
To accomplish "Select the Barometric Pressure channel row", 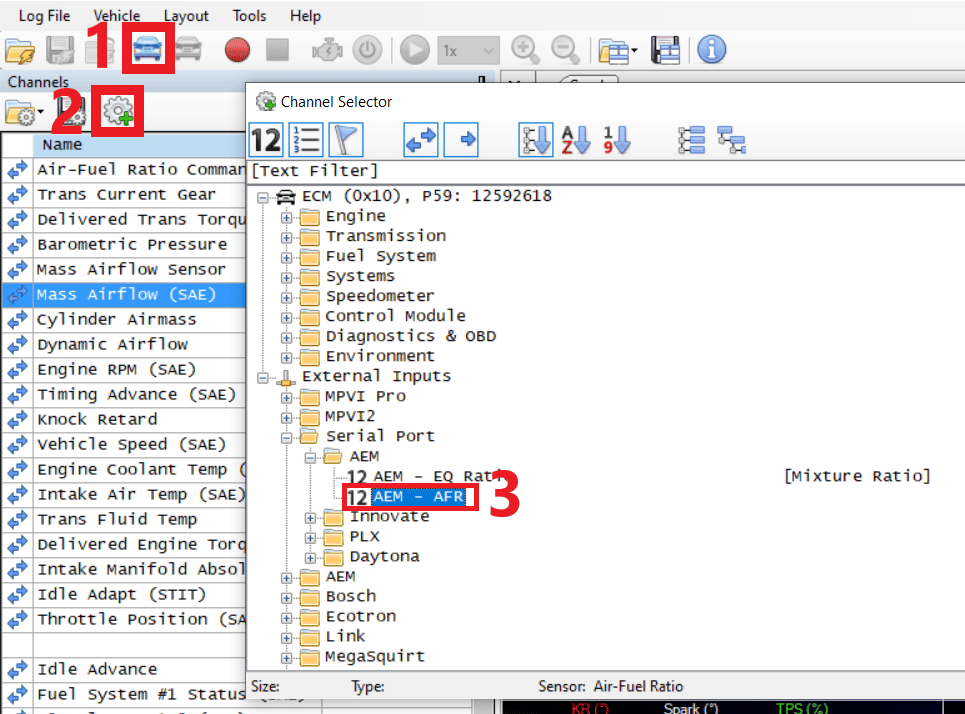I will (124, 245).
